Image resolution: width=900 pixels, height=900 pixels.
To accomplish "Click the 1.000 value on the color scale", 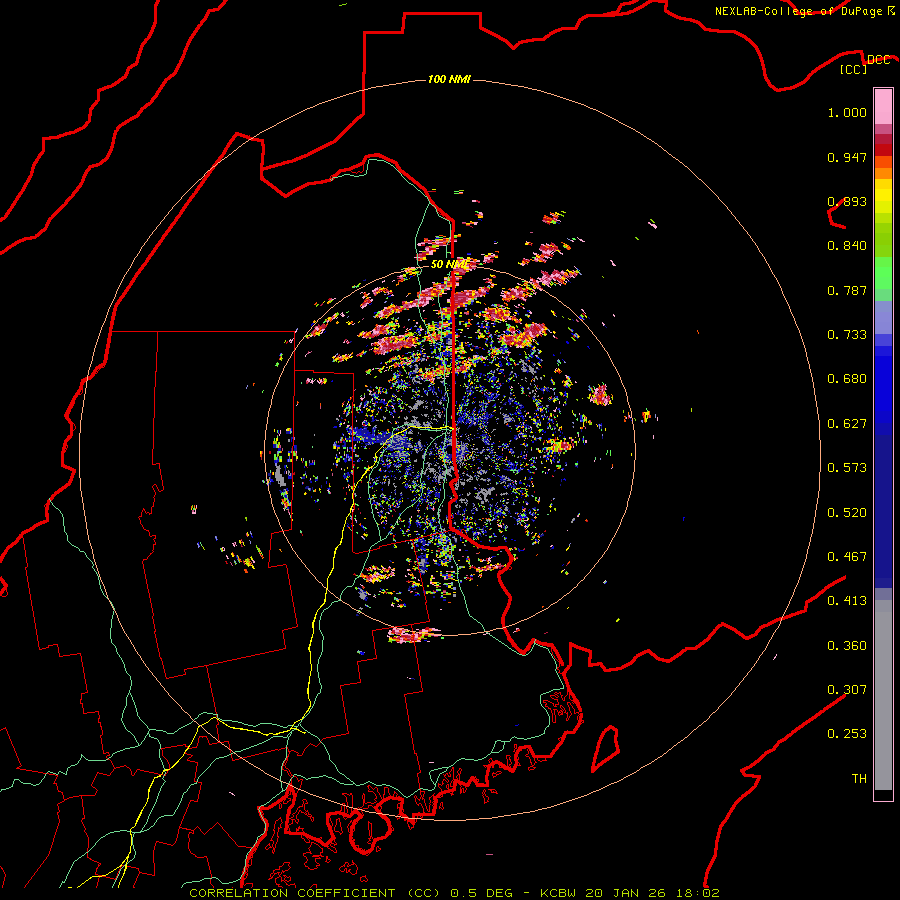I will point(847,112).
